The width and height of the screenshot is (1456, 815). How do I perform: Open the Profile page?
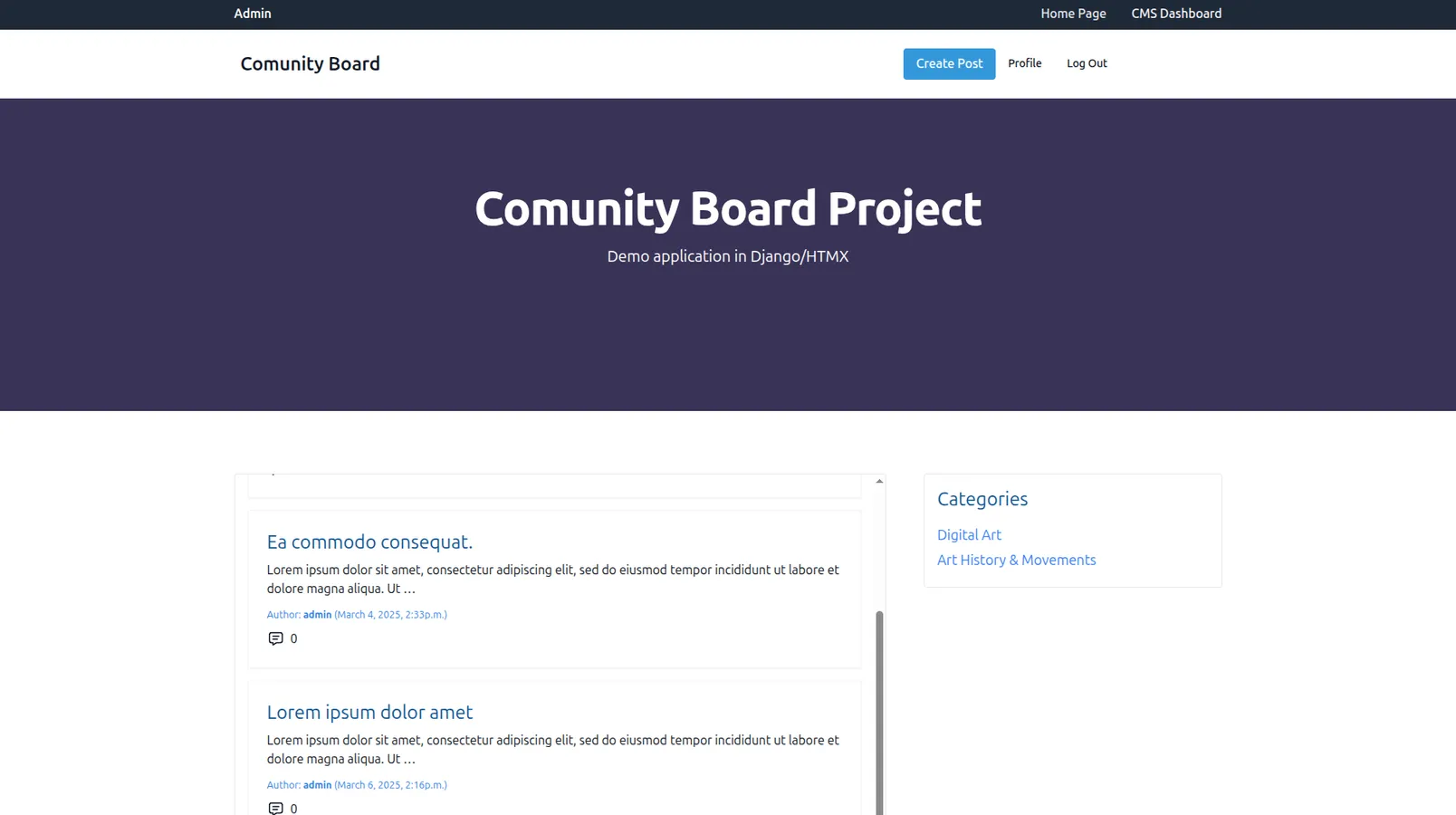(1024, 63)
